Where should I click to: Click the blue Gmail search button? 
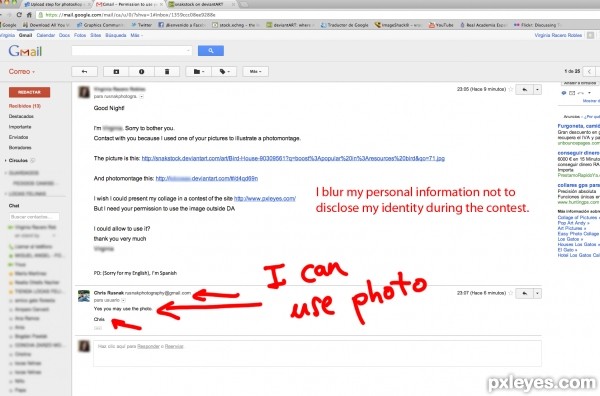pyautogui.click(x=211, y=51)
